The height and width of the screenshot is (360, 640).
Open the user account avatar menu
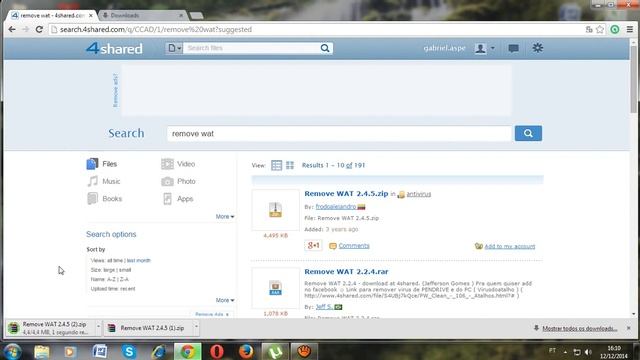pos(484,49)
